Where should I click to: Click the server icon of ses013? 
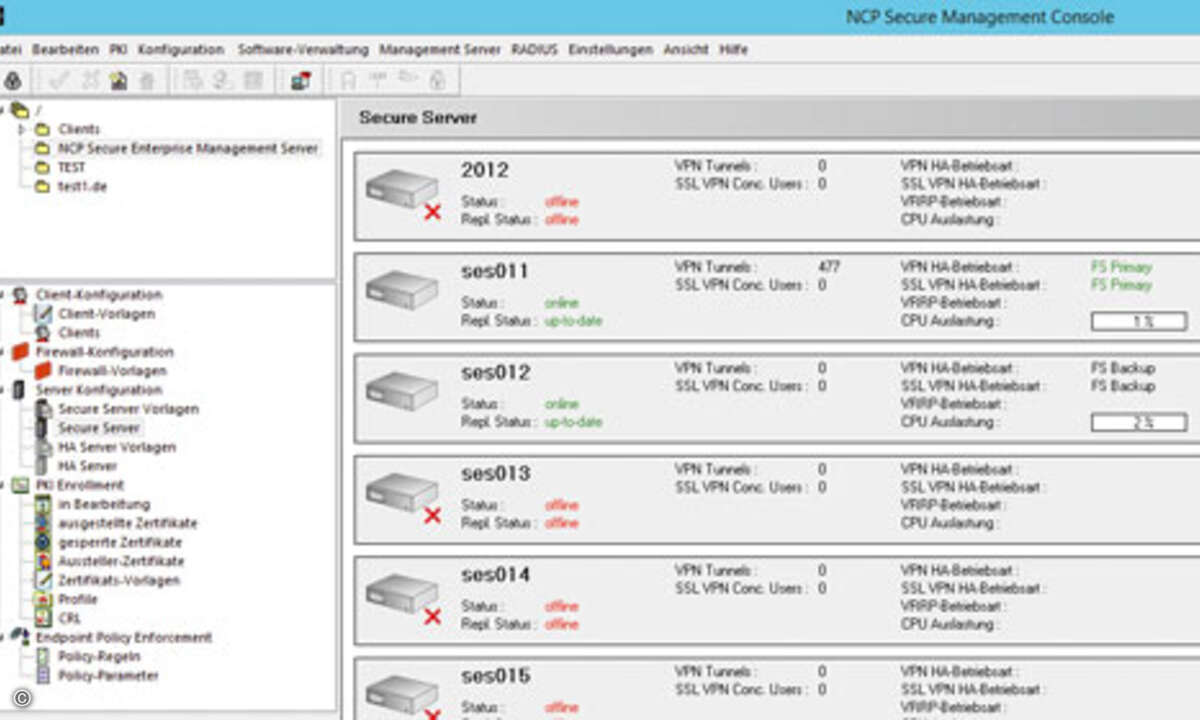pos(402,494)
